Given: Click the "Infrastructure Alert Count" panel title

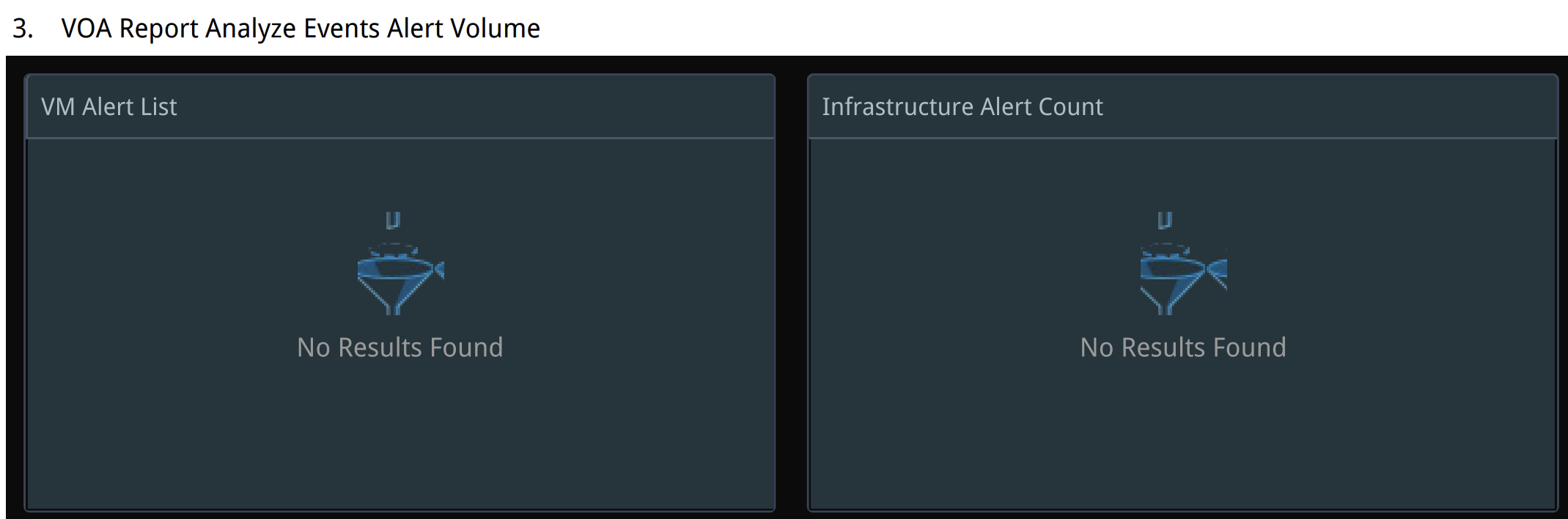Looking at the screenshot, I should [x=962, y=107].
